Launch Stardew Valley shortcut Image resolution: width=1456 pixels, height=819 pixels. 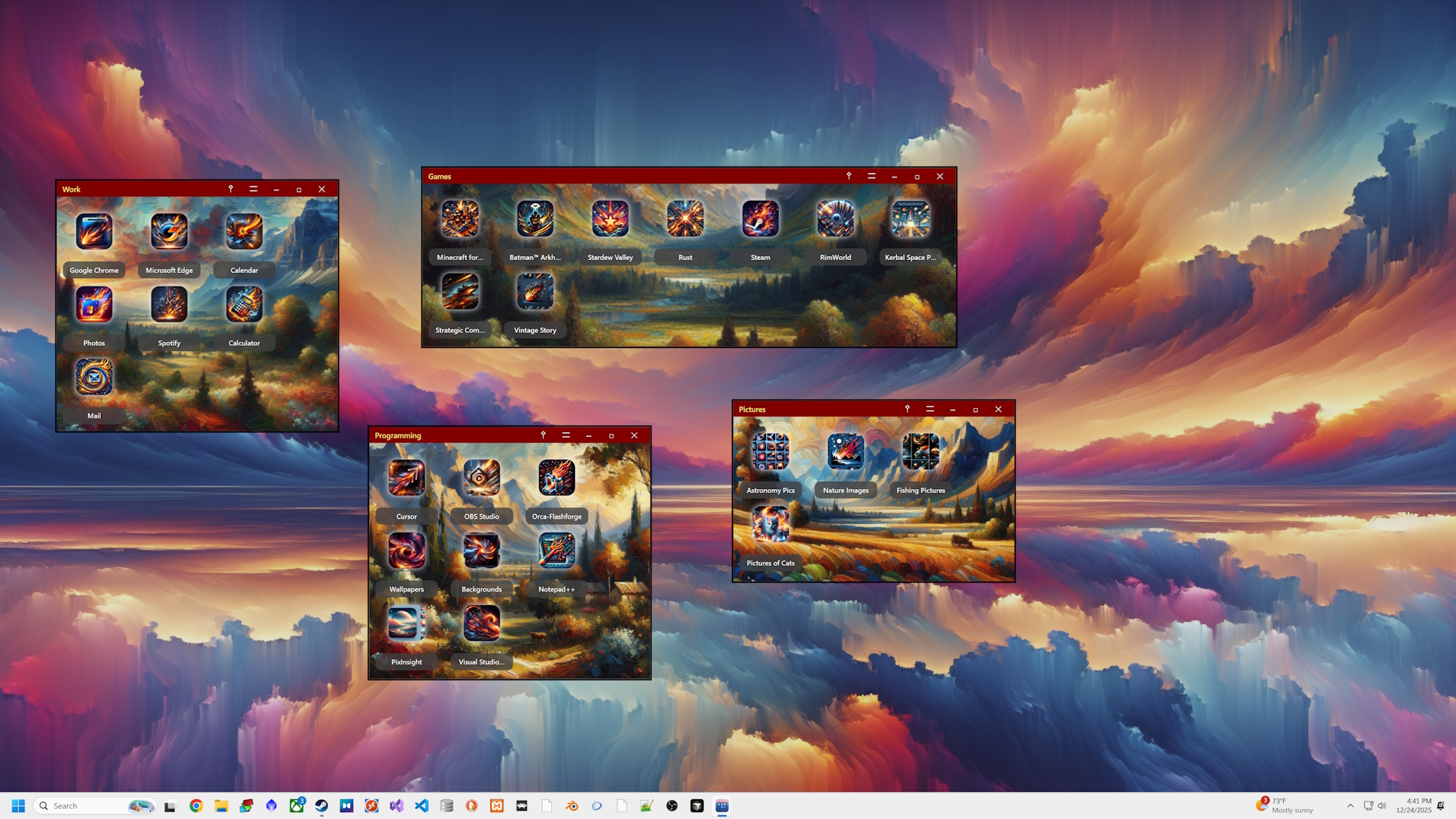pos(610,219)
